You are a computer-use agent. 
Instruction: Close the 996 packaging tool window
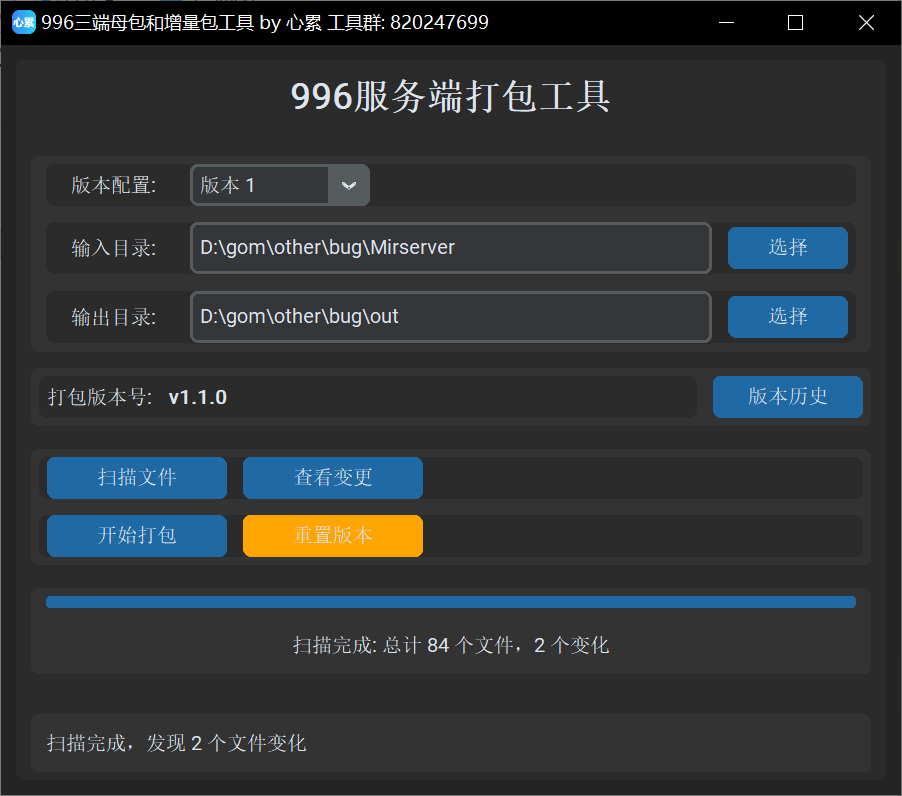click(x=866, y=22)
